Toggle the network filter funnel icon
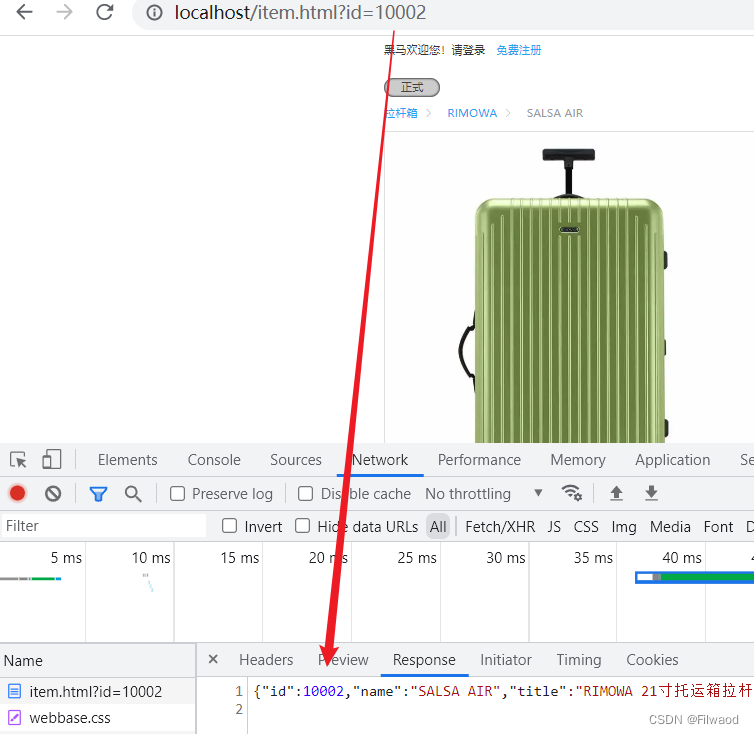Viewport: 754px width, 734px height. (x=99, y=494)
